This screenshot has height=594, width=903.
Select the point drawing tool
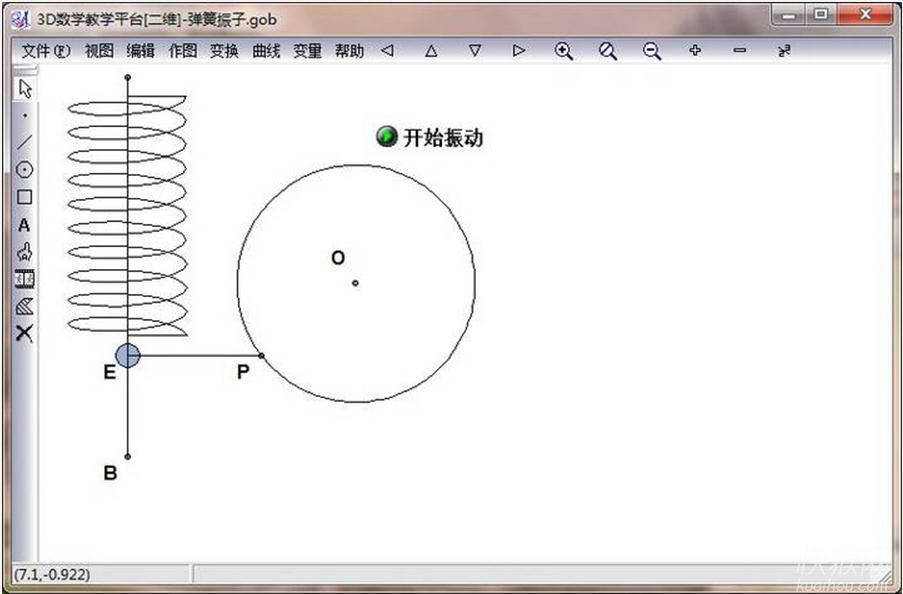[24, 115]
